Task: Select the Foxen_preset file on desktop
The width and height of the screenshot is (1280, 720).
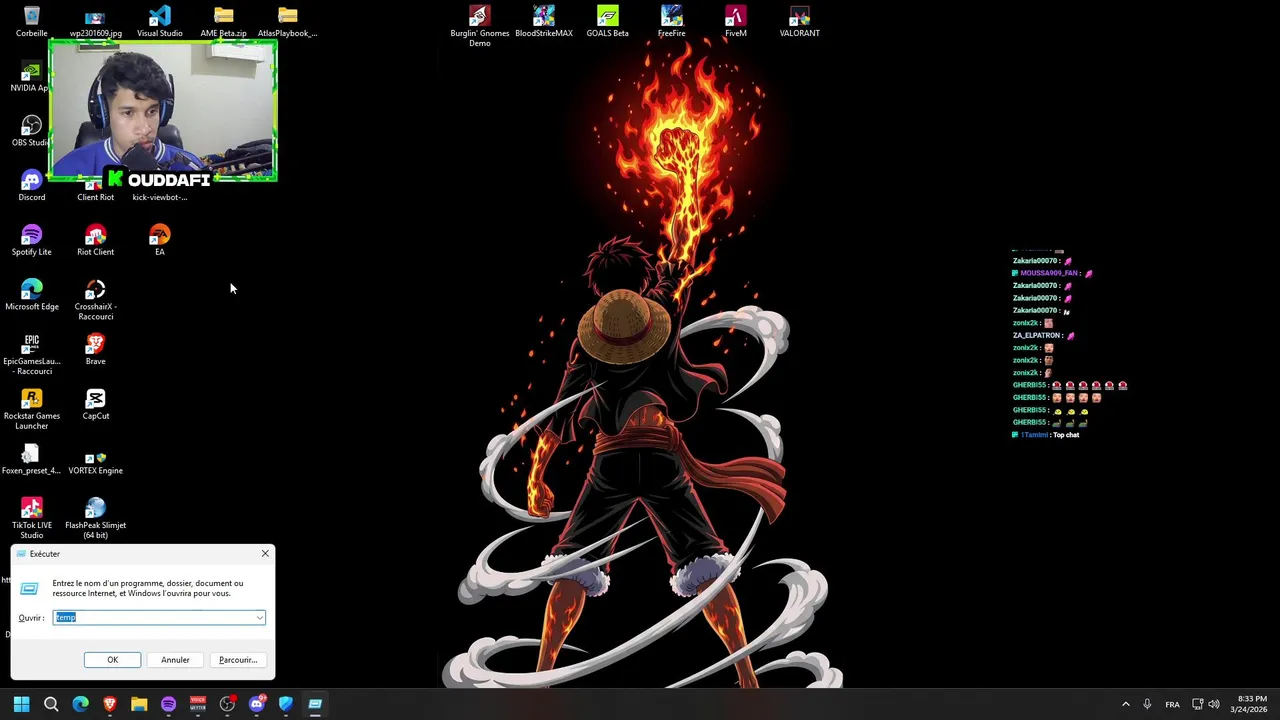Action: (31, 459)
